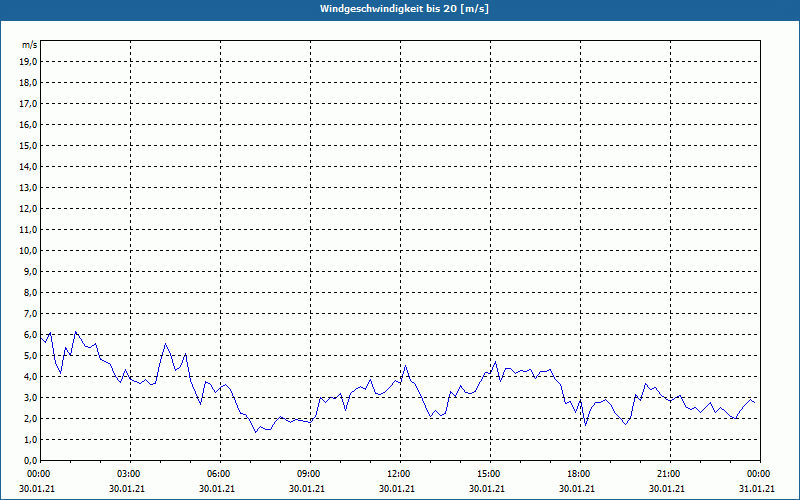
Task: Click the "3,0" y-axis value
Action: (30, 397)
